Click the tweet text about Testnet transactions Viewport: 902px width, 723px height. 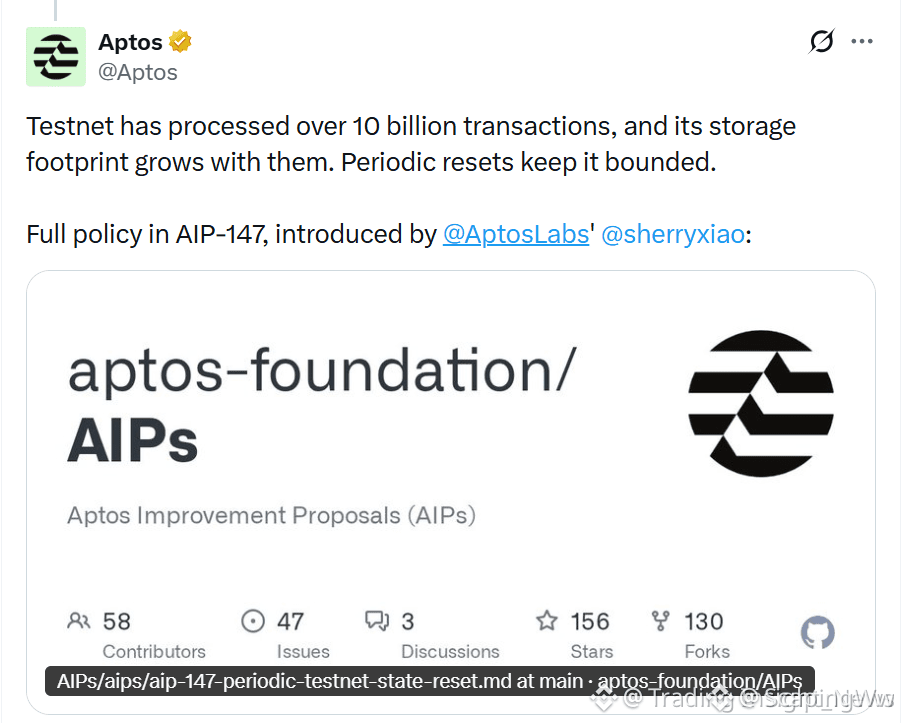pos(411,144)
